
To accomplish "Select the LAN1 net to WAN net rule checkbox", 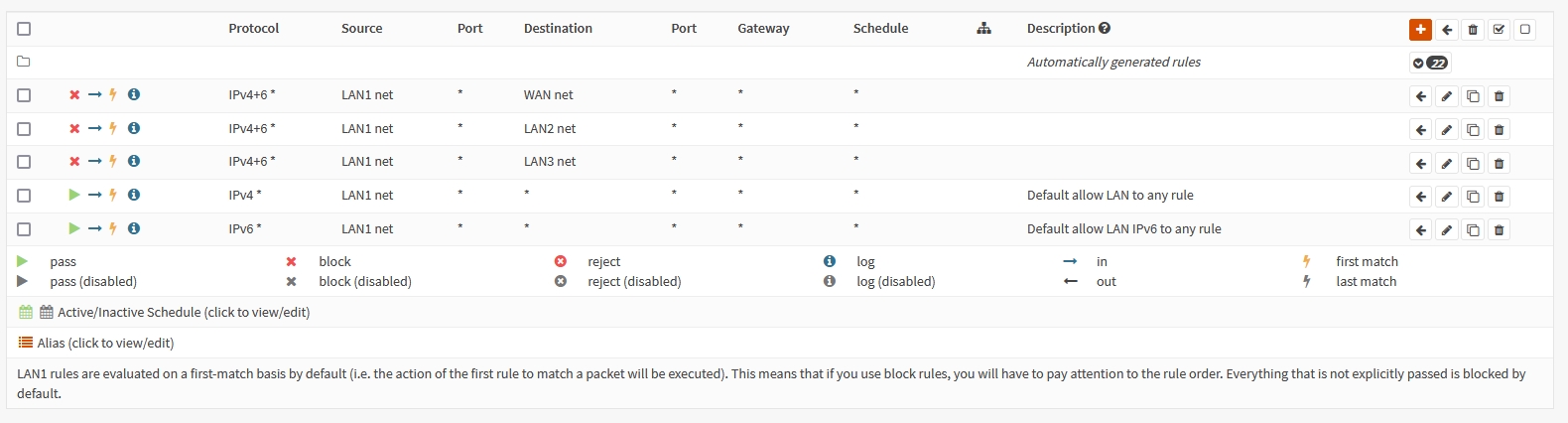I will click(24, 95).
